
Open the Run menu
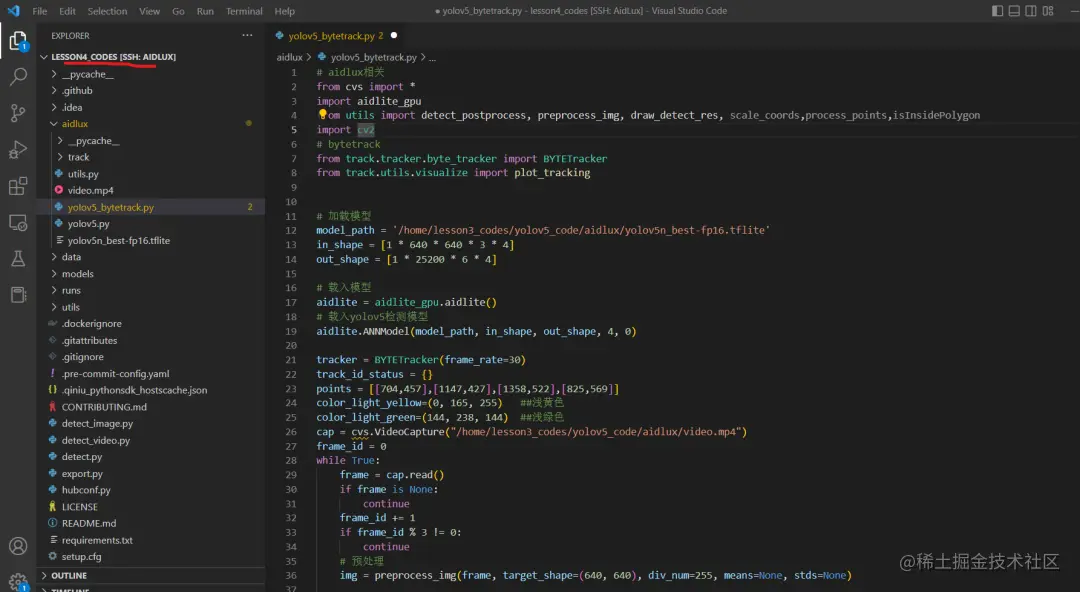[x=205, y=11]
